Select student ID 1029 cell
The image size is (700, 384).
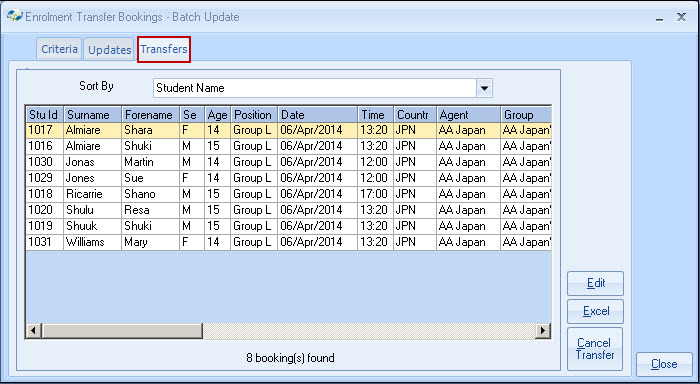click(45, 178)
